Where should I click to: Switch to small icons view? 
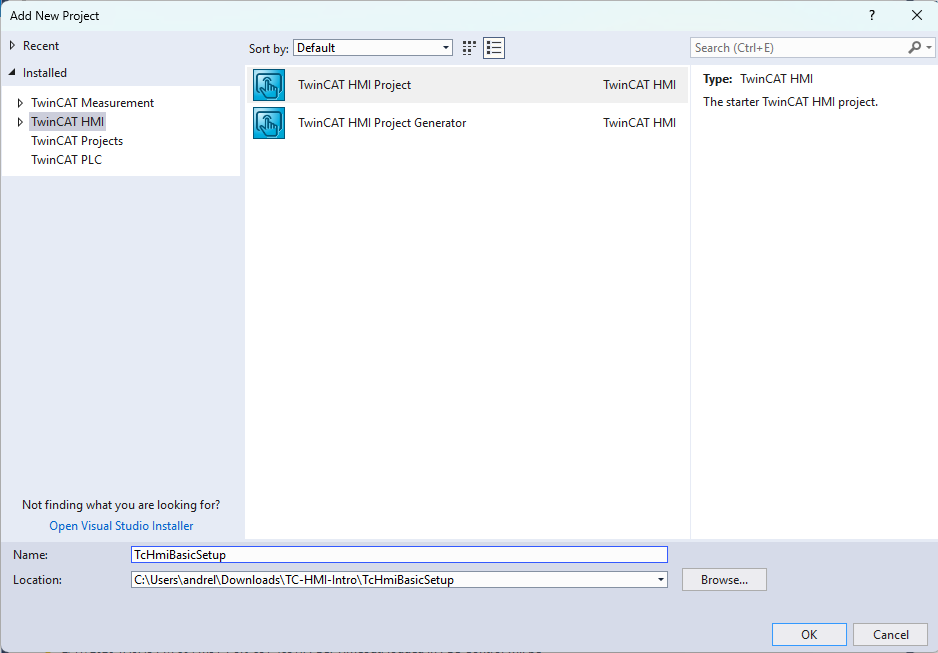click(x=469, y=48)
